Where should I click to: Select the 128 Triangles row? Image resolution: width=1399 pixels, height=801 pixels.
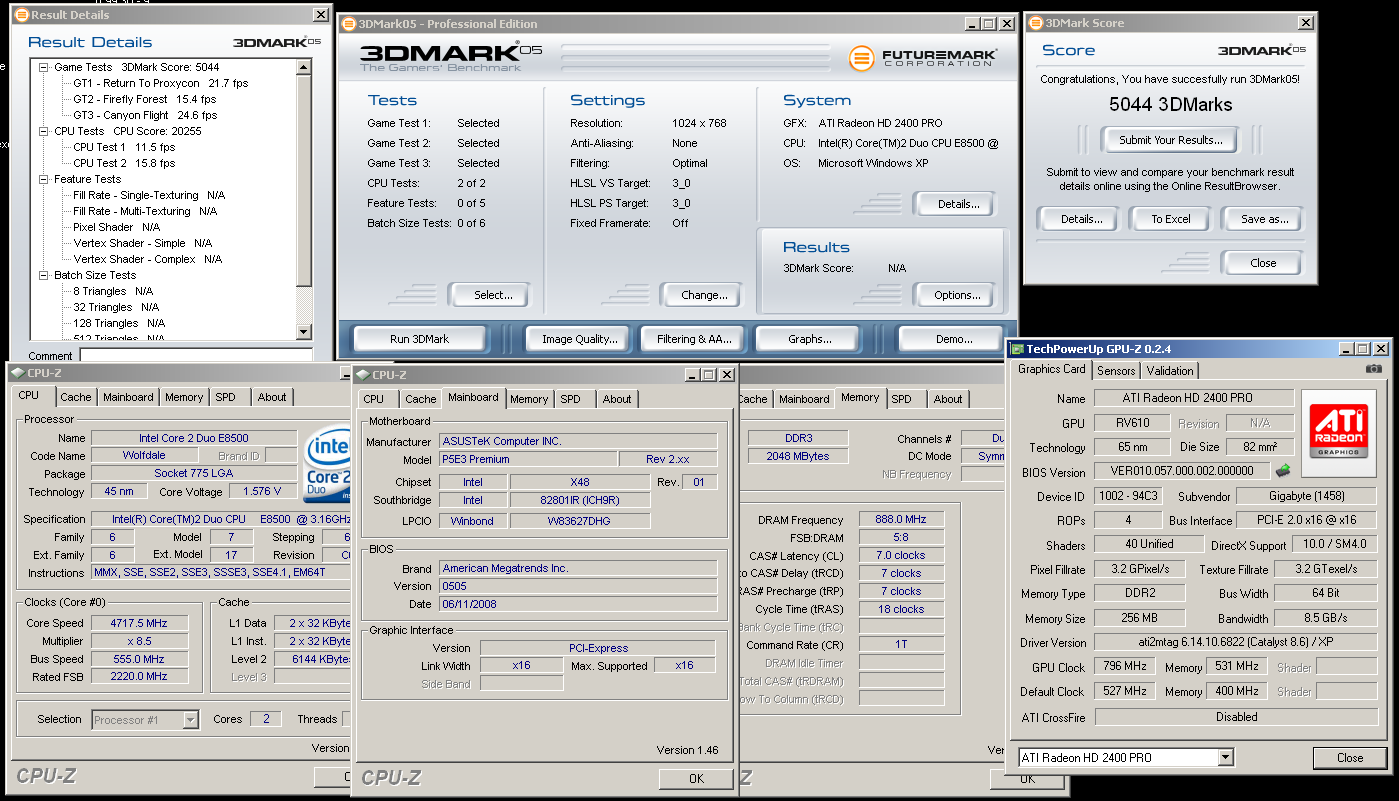point(119,323)
